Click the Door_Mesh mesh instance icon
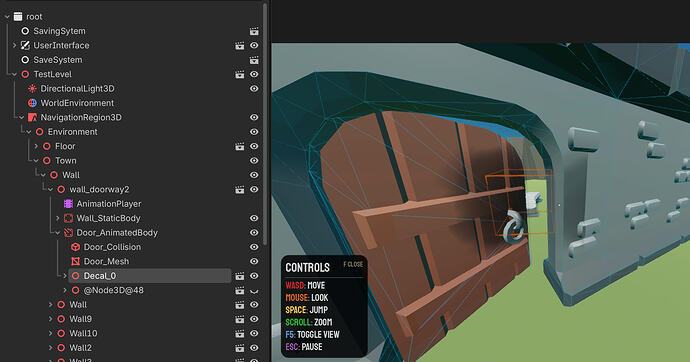690x362 pixels. pyautogui.click(x=75, y=261)
